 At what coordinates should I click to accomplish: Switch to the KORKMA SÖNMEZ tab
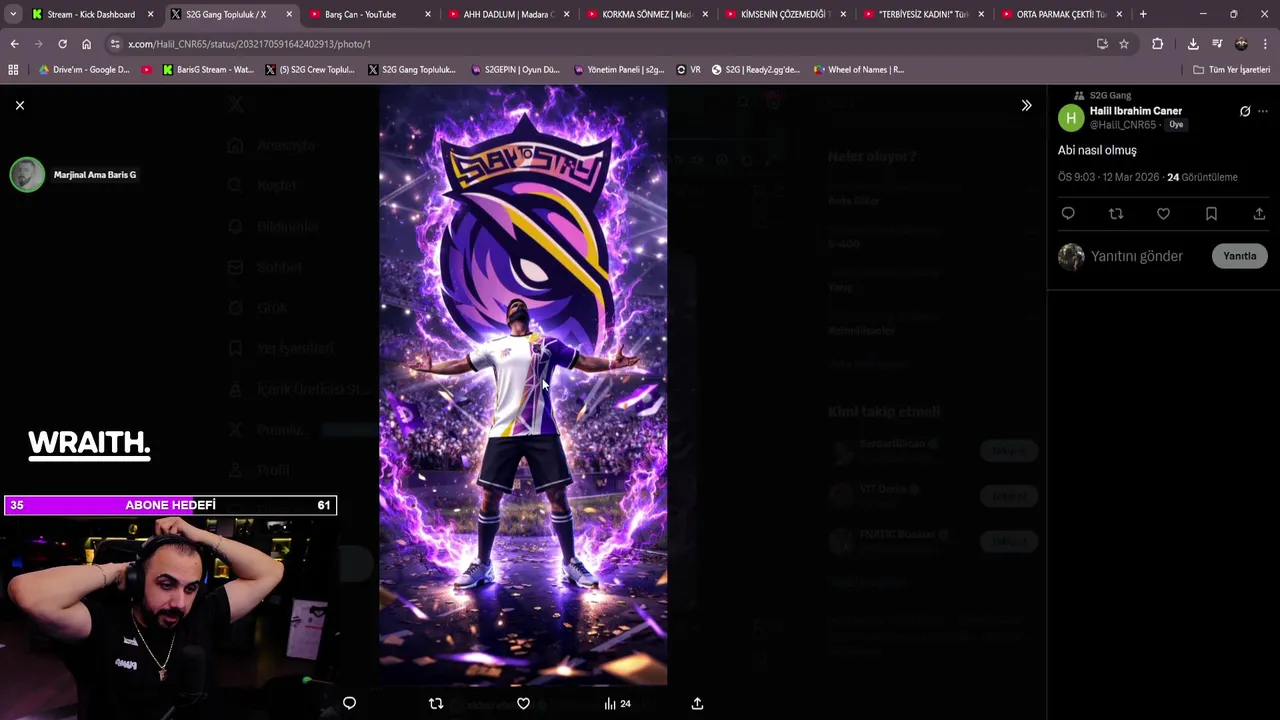[647, 14]
